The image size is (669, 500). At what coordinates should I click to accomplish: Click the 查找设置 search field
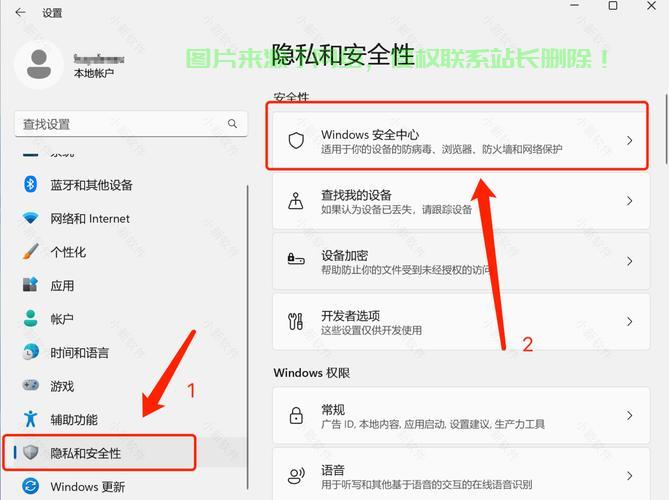pos(131,124)
